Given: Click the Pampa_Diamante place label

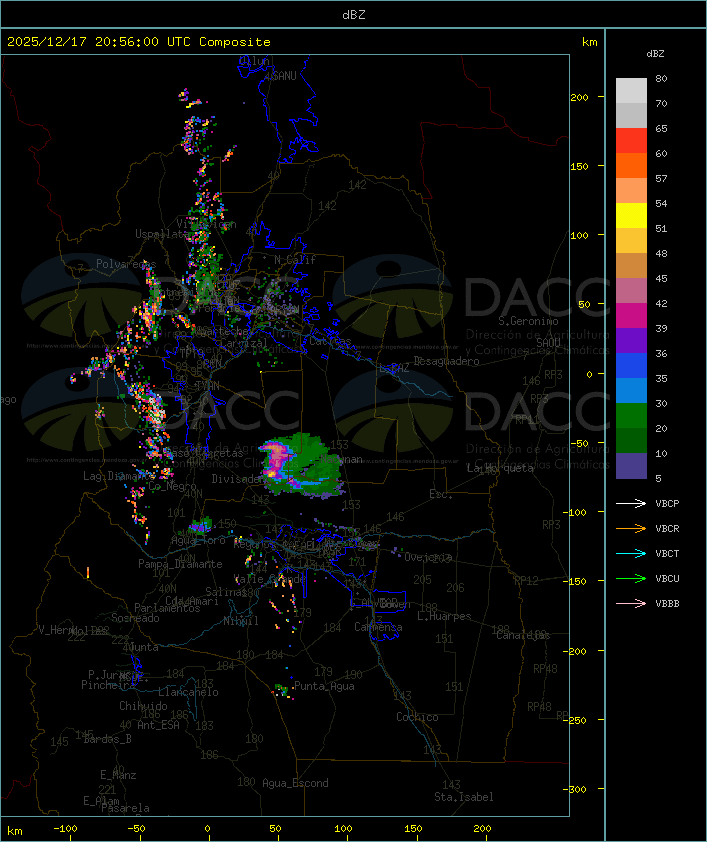Looking at the screenshot, I should [x=180, y=563].
